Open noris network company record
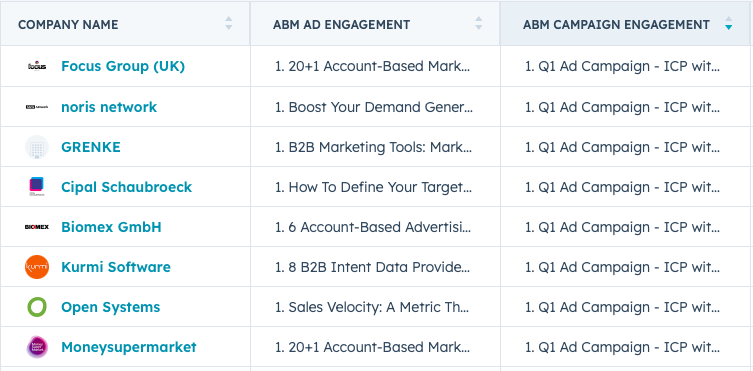The height and width of the screenshot is (371, 753). pos(109,107)
